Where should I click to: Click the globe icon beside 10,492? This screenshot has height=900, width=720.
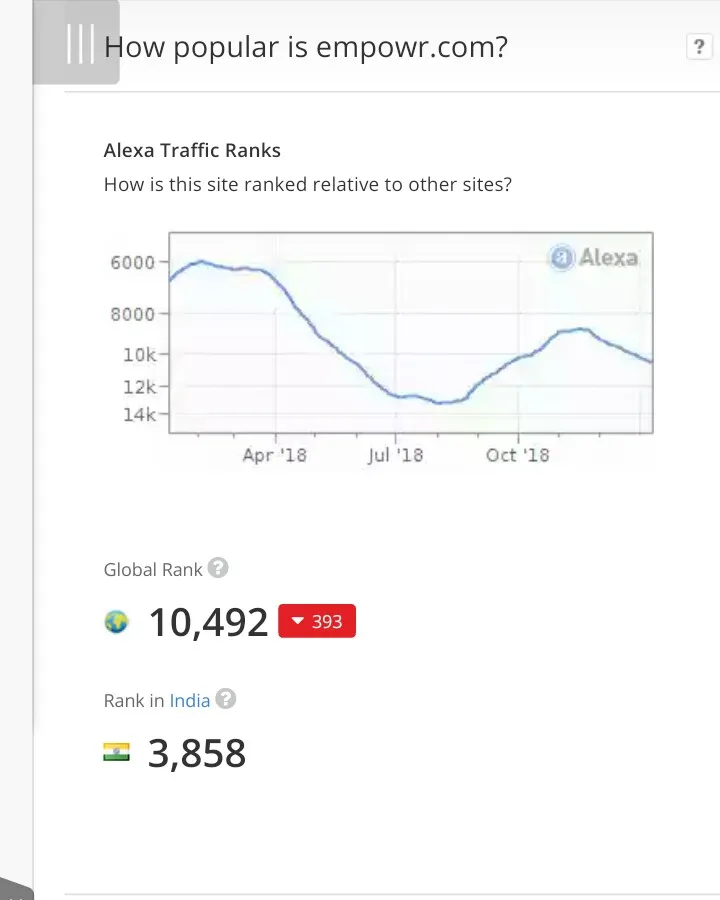point(117,622)
